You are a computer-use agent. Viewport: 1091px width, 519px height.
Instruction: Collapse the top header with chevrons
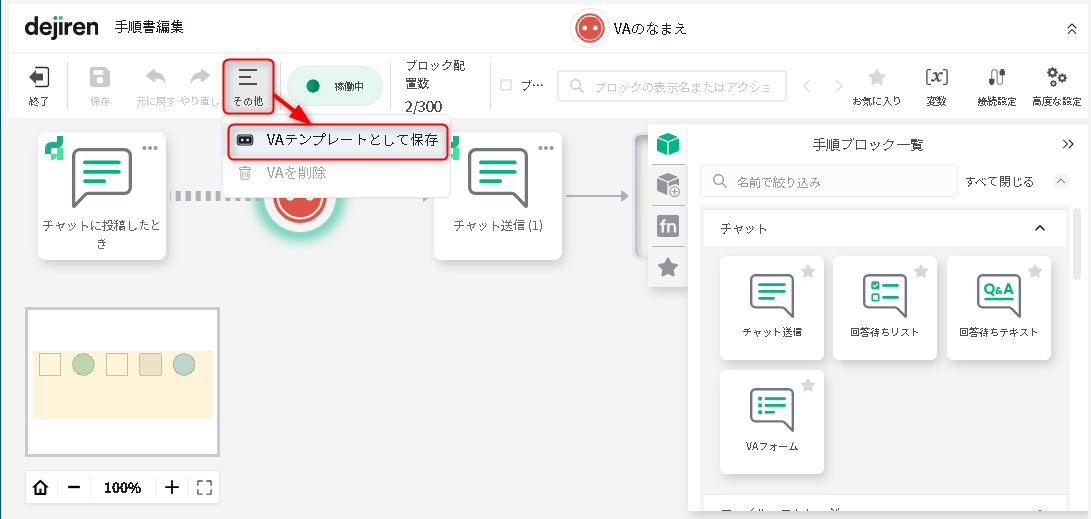(x=1072, y=29)
